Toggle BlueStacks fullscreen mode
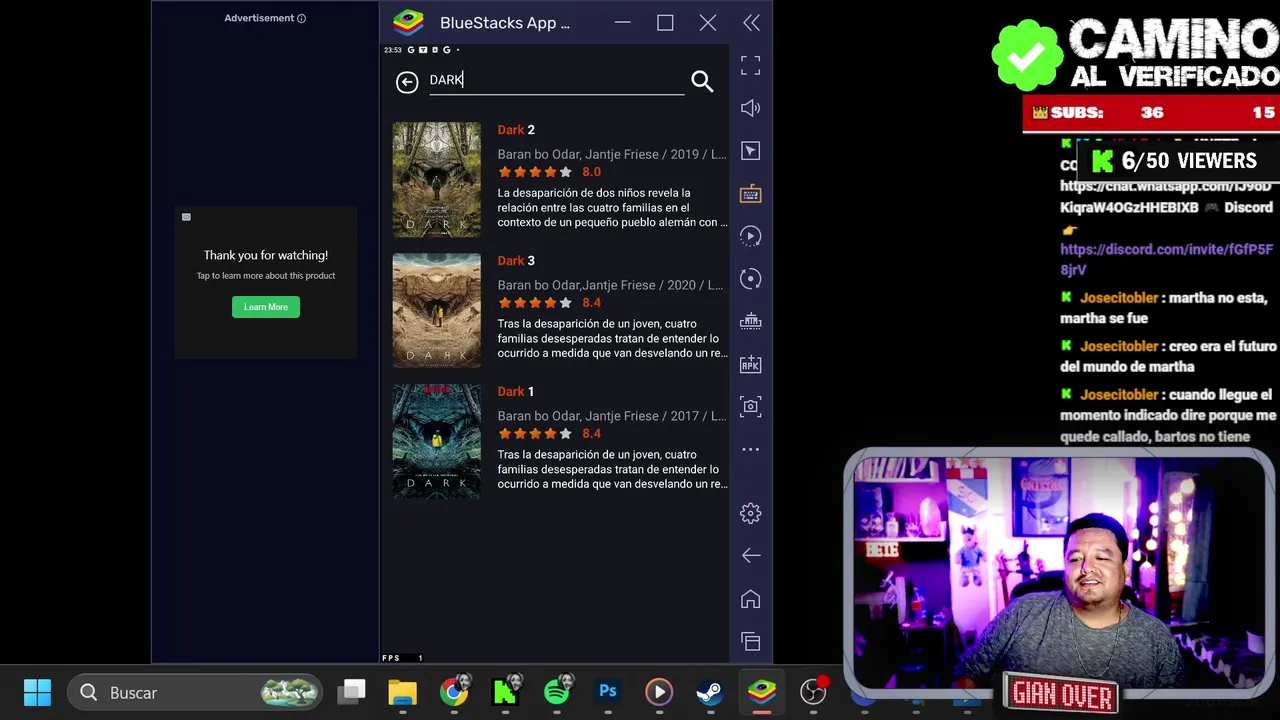This screenshot has height=720, width=1280. (x=750, y=65)
